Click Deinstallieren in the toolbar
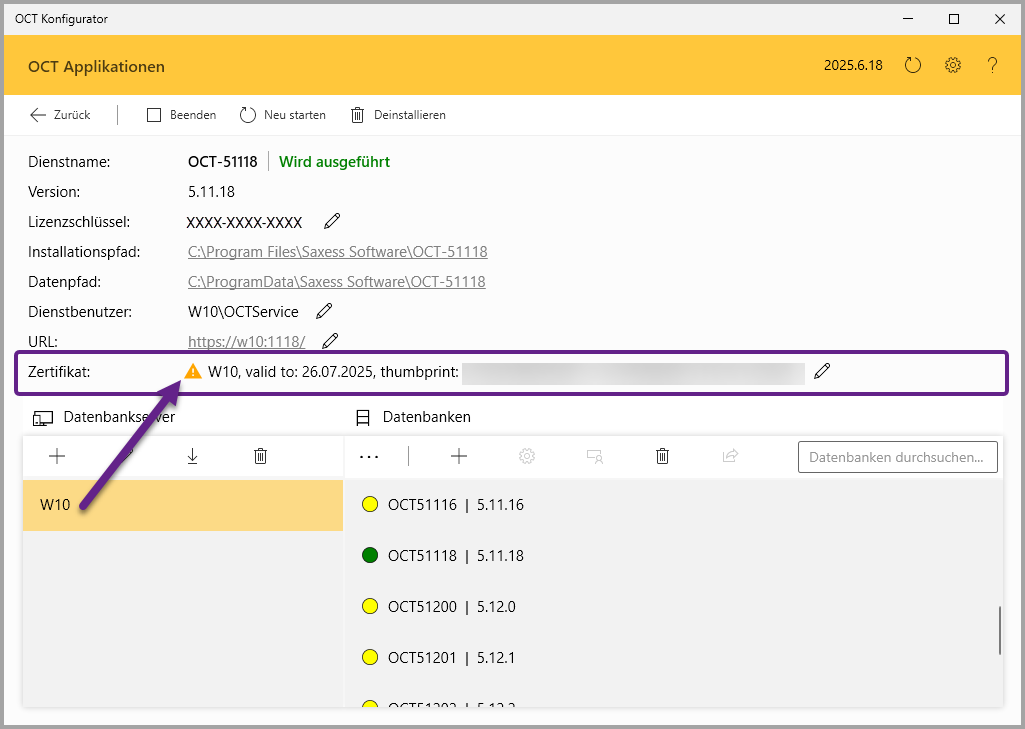Image resolution: width=1025 pixels, height=729 pixels. (x=398, y=115)
